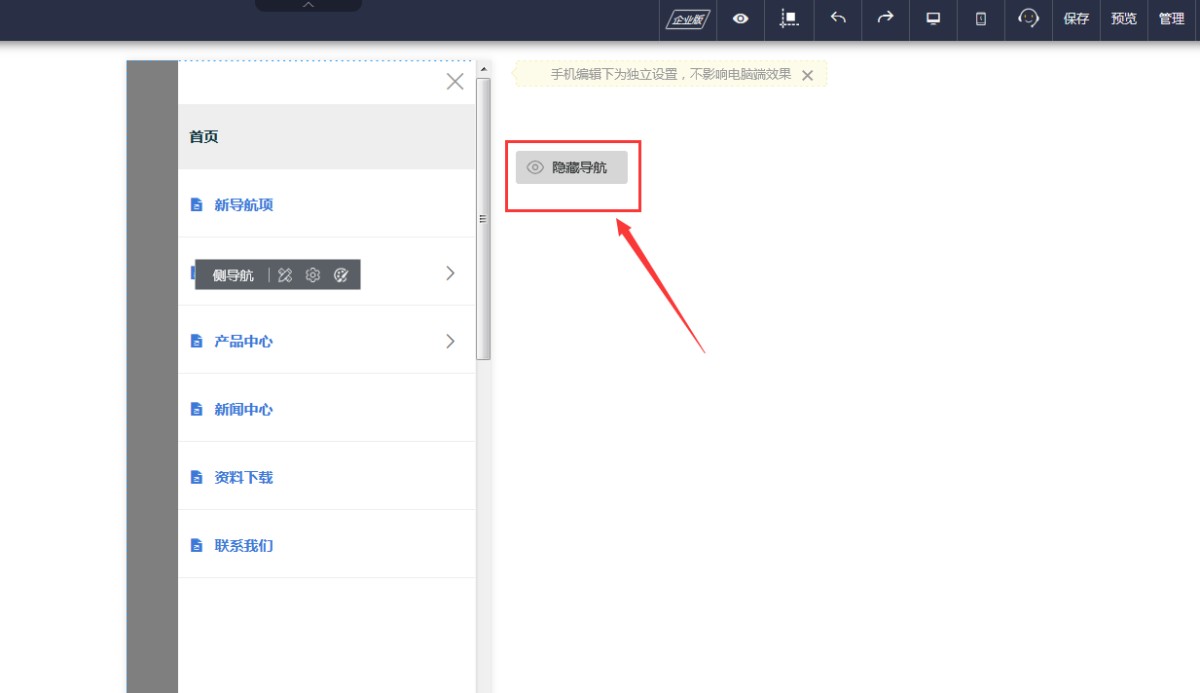Expand the 产品中心 submenu arrow
This screenshot has width=1200, height=693.
[450, 341]
